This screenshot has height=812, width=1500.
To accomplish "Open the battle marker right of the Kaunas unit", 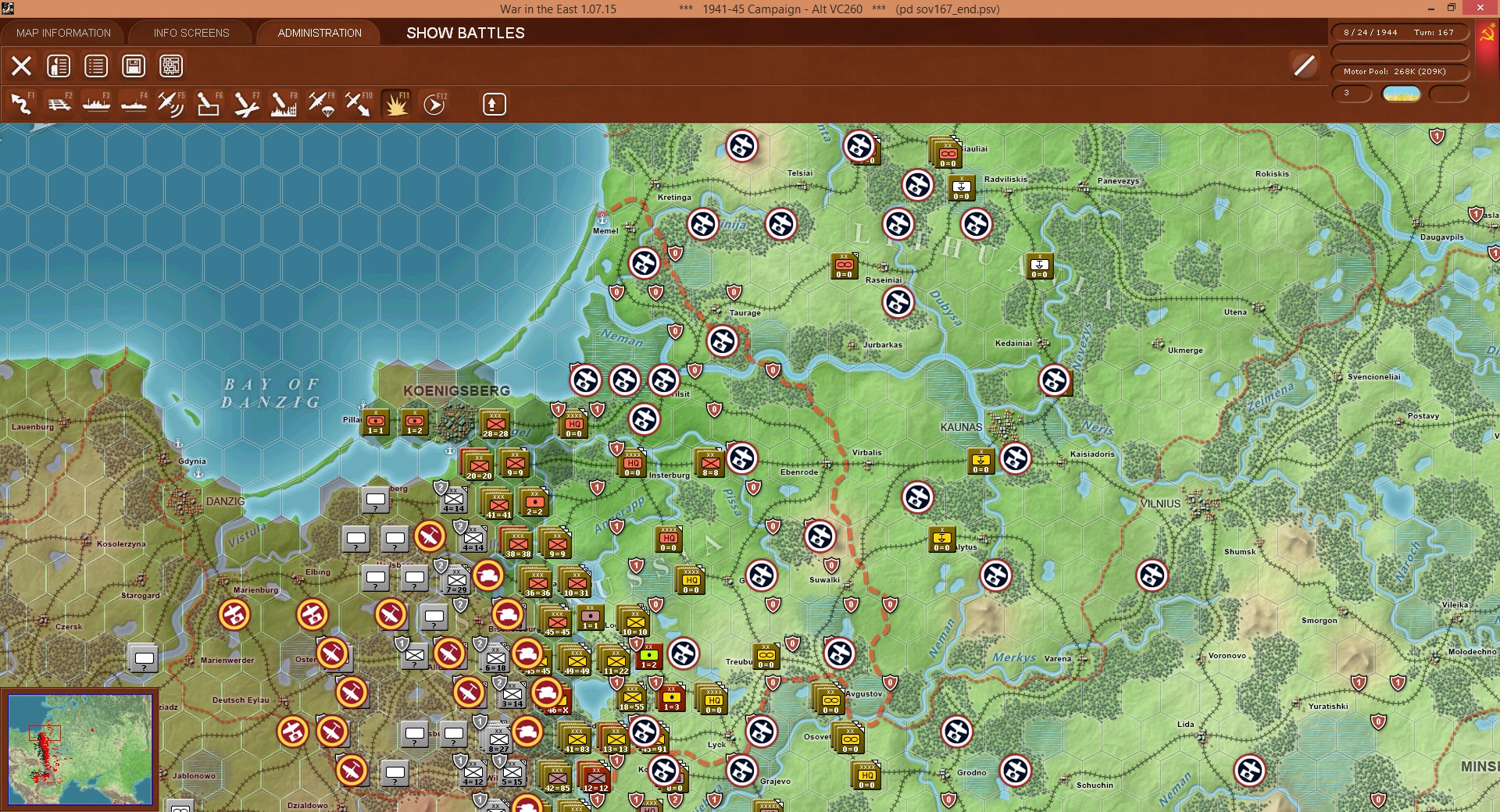I will click(x=1016, y=458).
